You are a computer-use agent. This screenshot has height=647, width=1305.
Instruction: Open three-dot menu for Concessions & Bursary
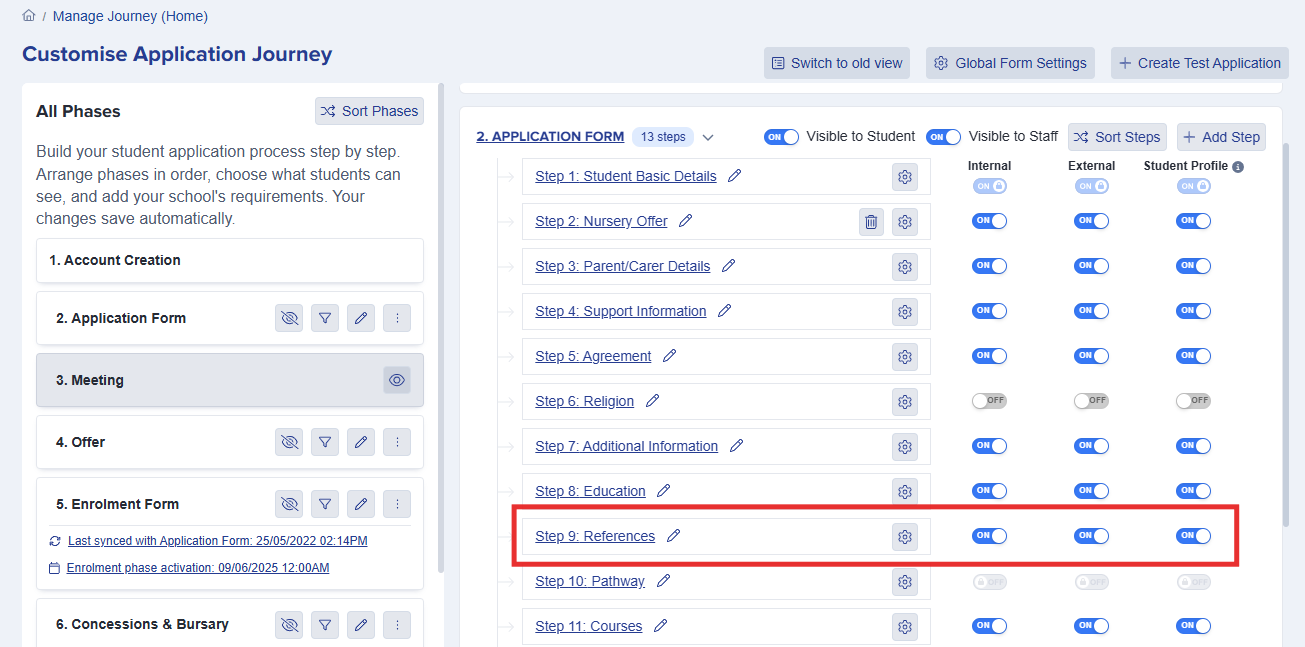[397, 625]
